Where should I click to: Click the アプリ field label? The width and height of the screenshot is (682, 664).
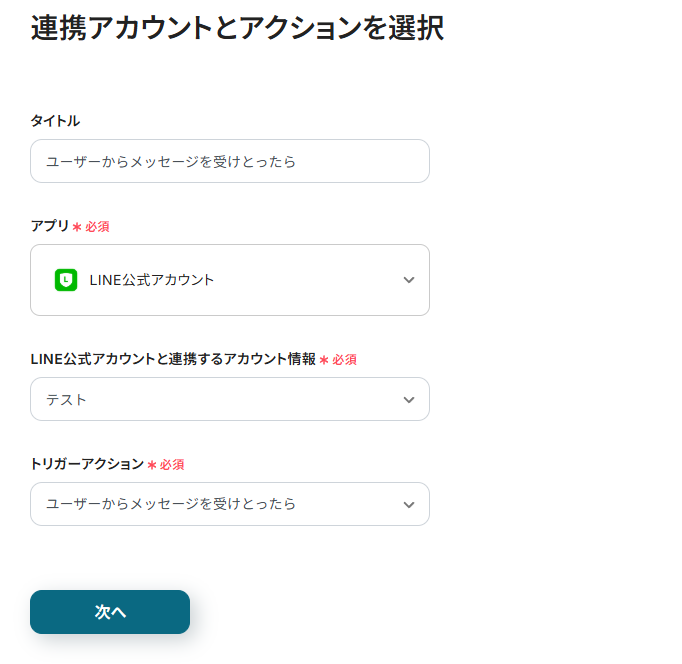coord(50,226)
